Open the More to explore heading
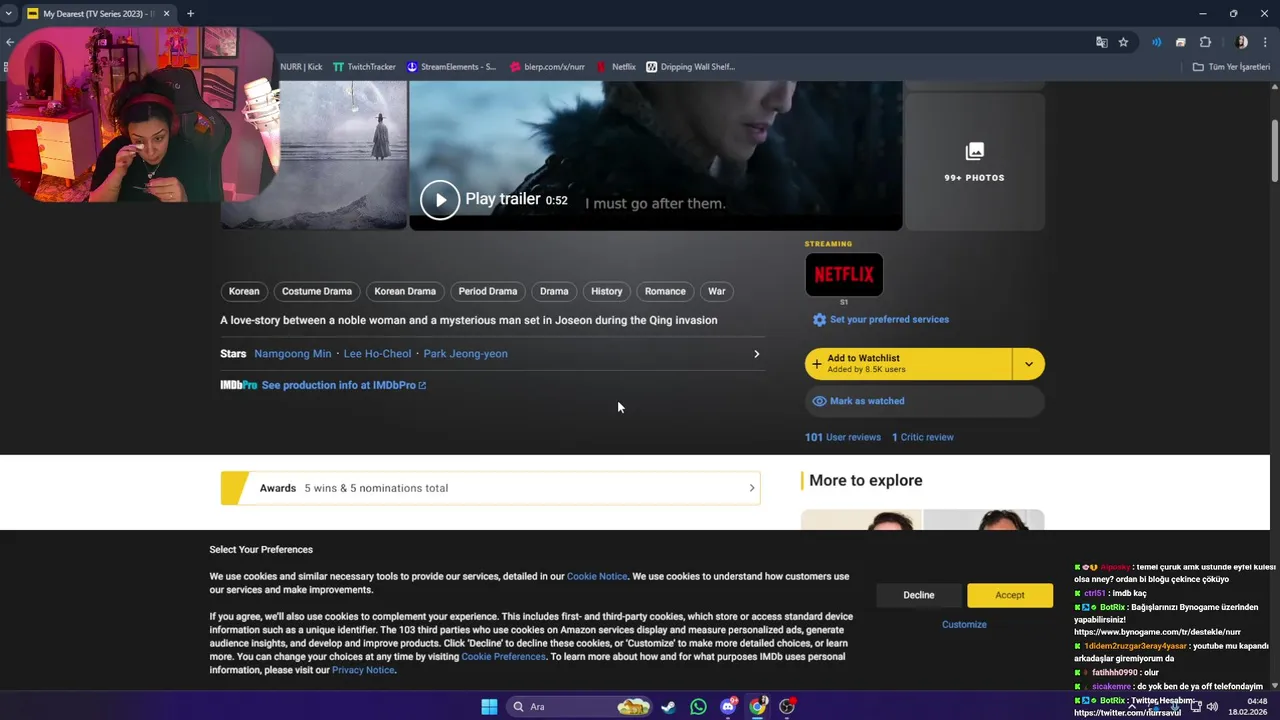 [x=866, y=480]
